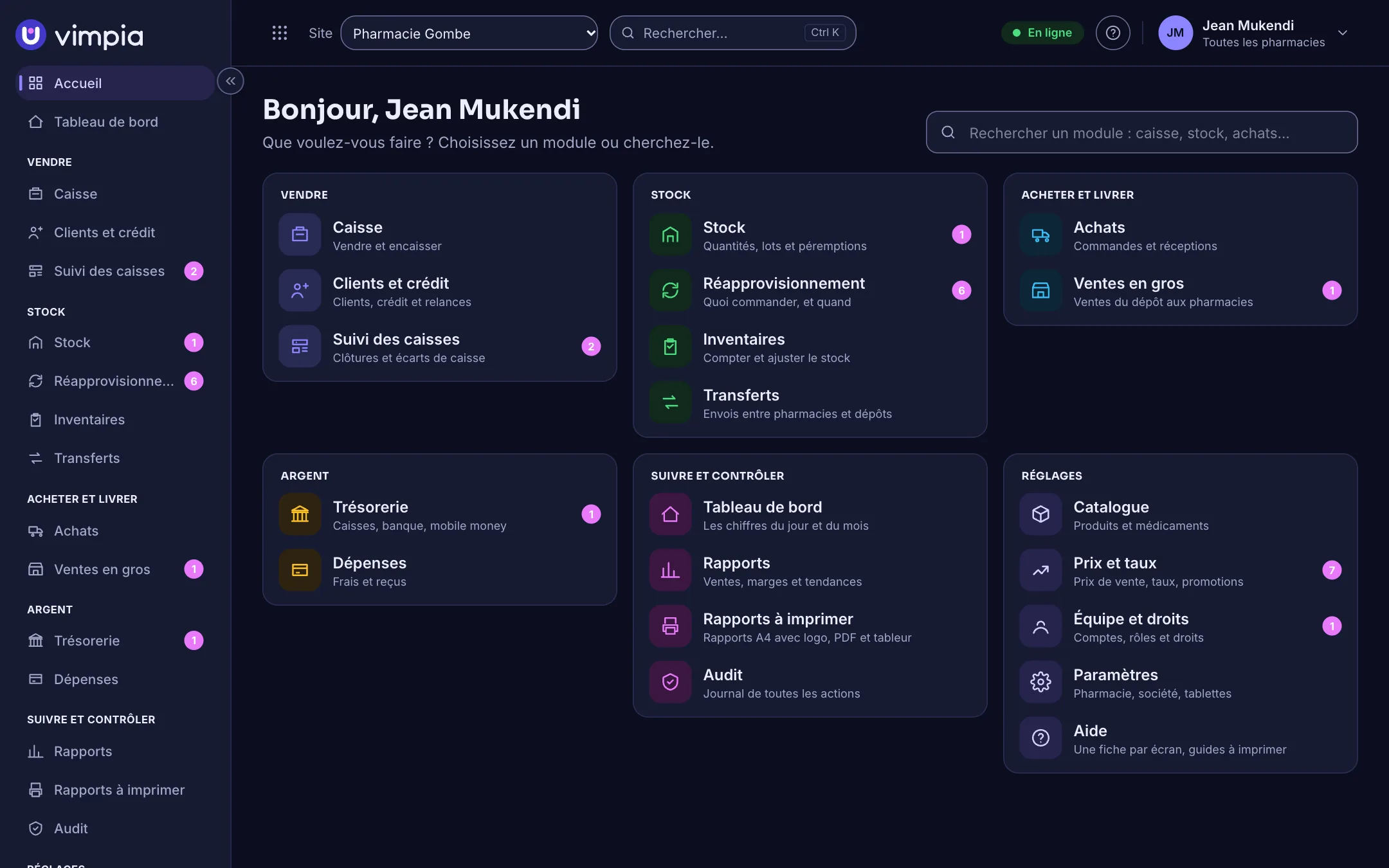Viewport: 1389px width, 868px height.
Task: Open sidebar Rapports à imprimer entry
Action: (115, 790)
